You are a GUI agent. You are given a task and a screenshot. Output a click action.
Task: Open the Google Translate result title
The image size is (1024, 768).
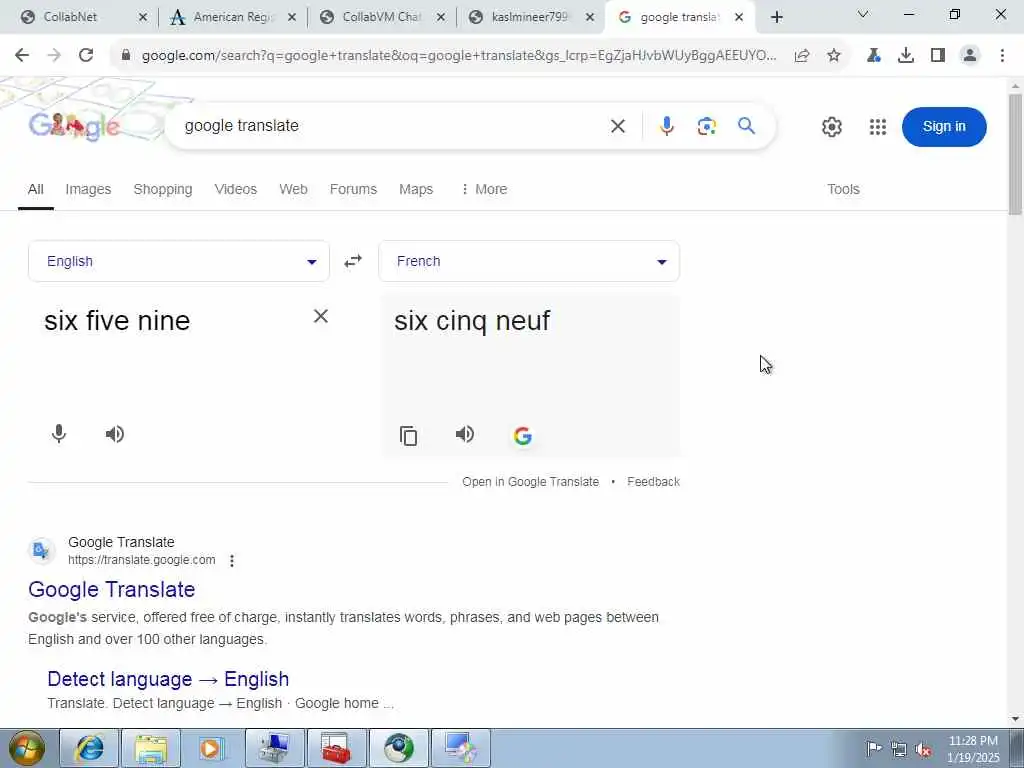point(112,590)
